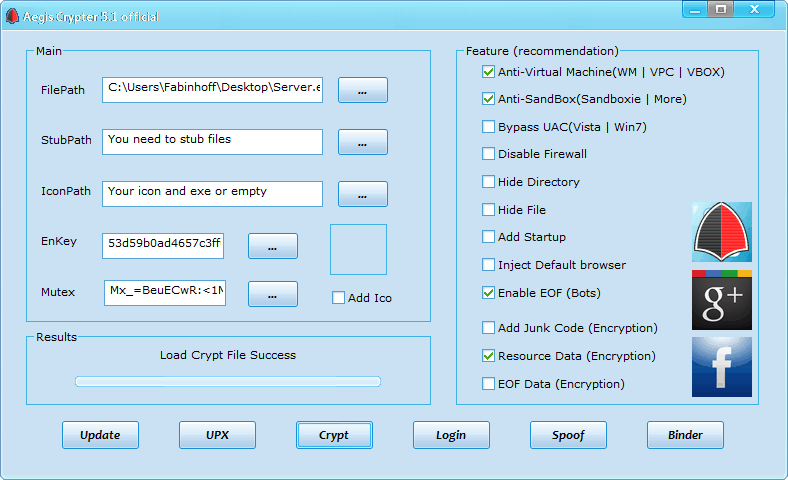
Task: Close the Aegis Crypter window
Action: click(754, 10)
